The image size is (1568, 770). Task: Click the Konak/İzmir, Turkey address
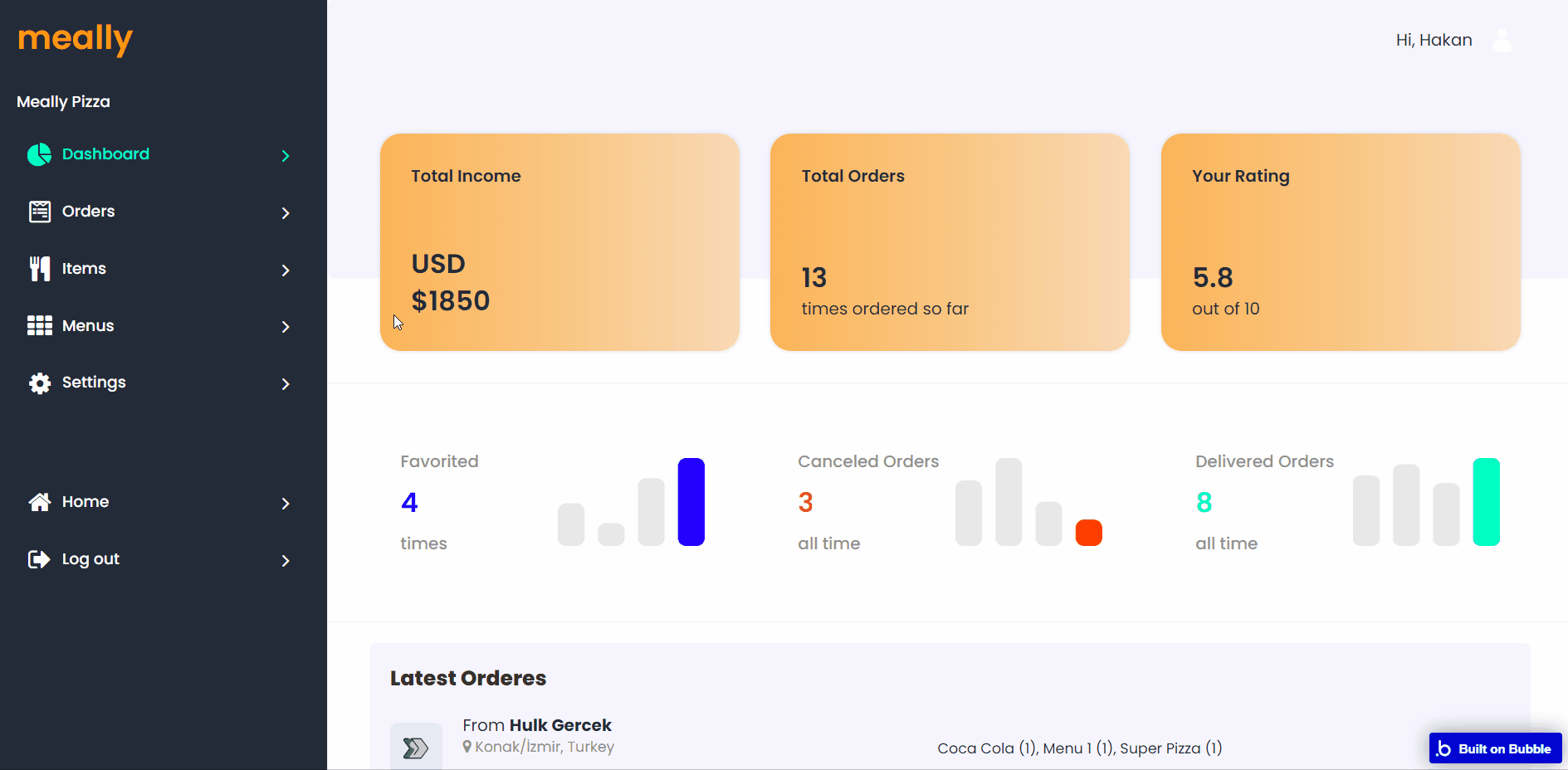[x=545, y=747]
